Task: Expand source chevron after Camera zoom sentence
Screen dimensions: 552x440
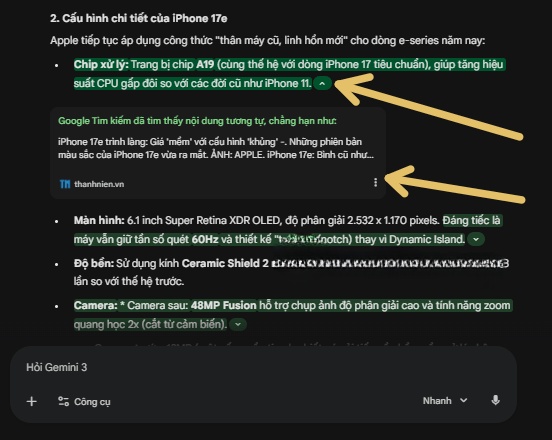Action: click(238, 324)
